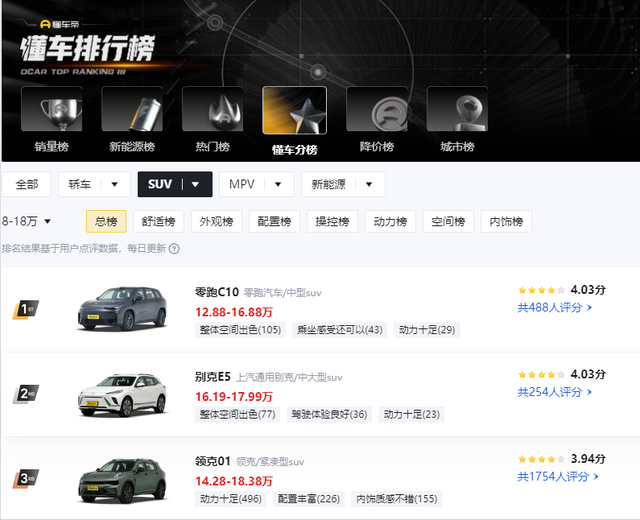The height and width of the screenshot is (520, 640).
Task: Click the 动力十足(29) tag
Action: pos(427,330)
